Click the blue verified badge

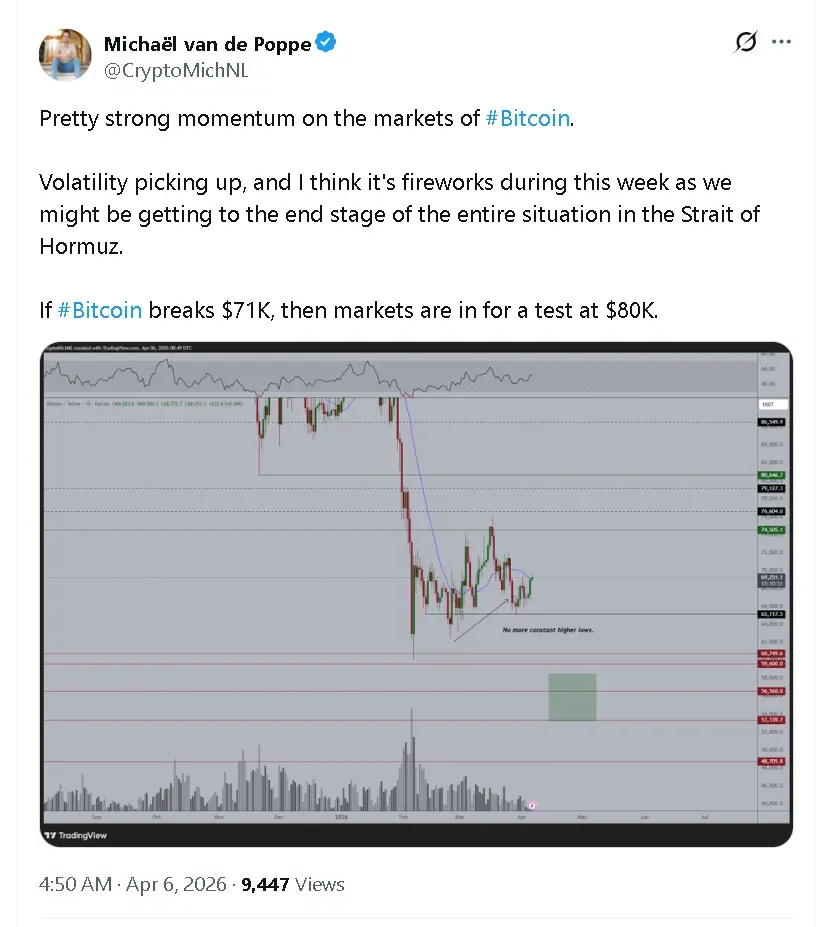coord(326,43)
